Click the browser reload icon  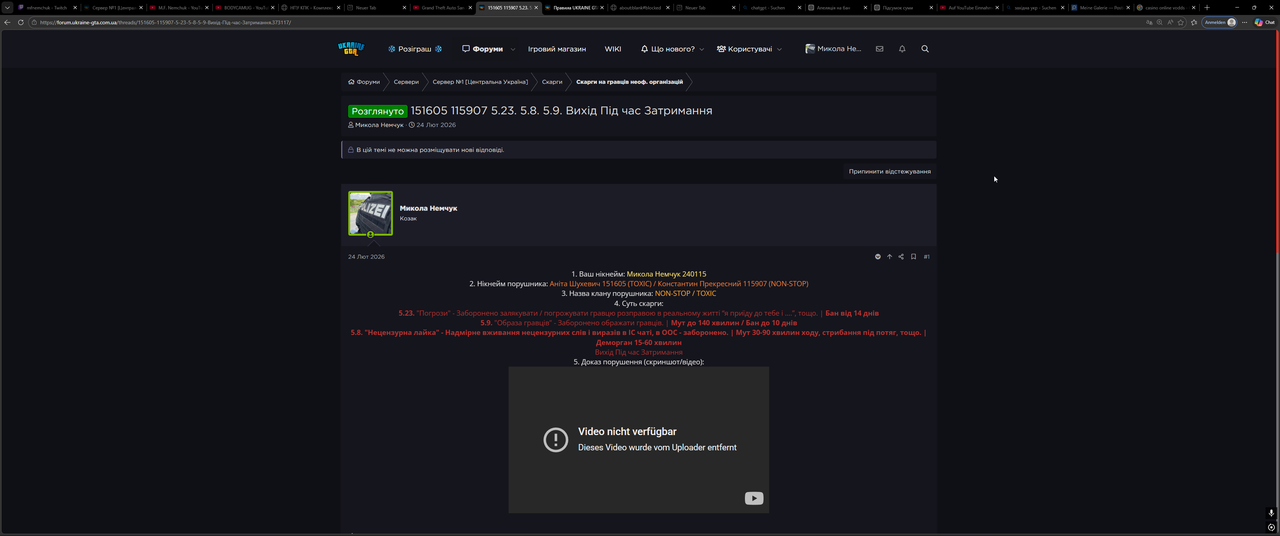pos(21,22)
